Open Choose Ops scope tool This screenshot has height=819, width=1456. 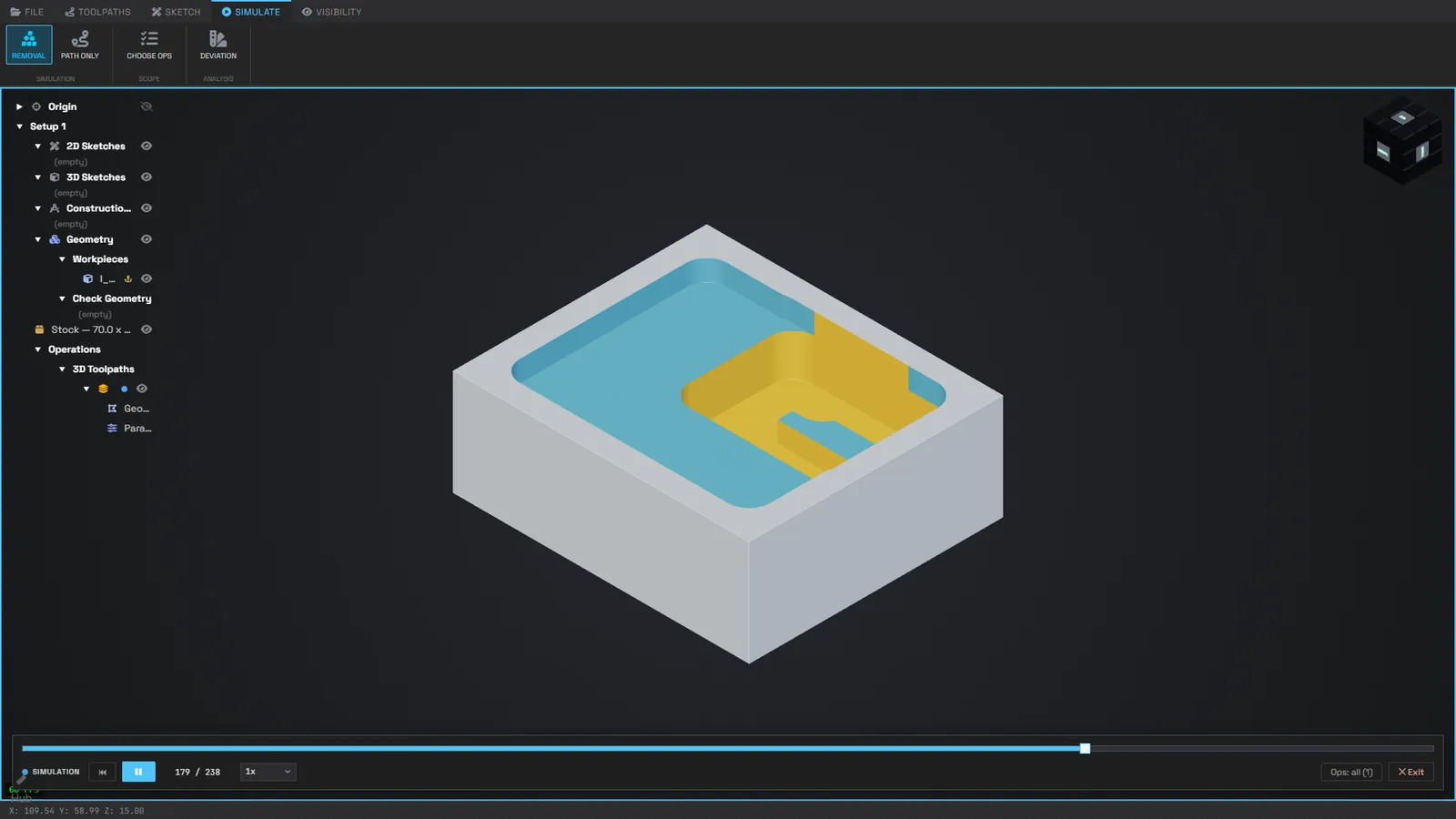(149, 45)
